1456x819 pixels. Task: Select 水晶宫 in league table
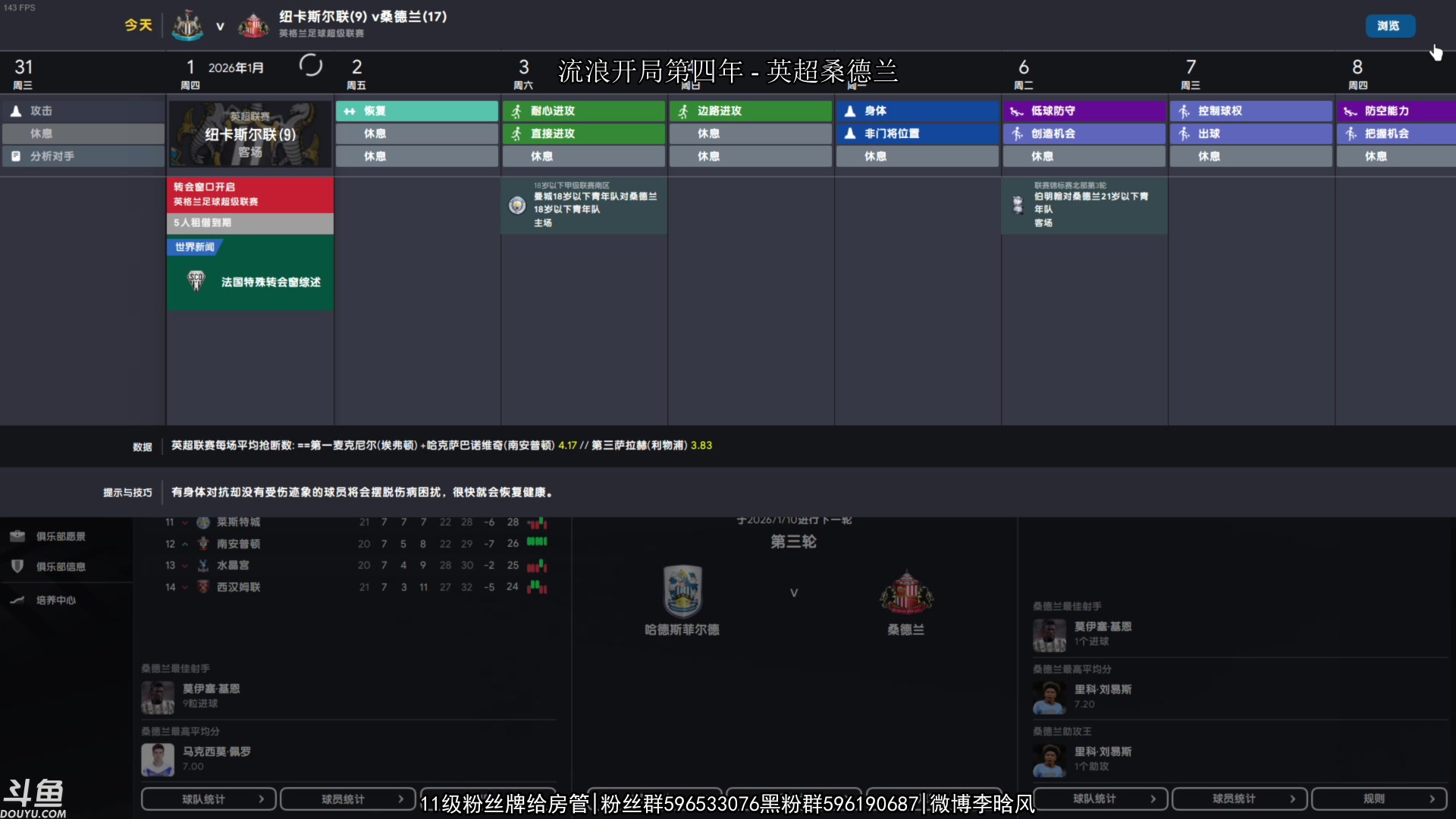233,565
